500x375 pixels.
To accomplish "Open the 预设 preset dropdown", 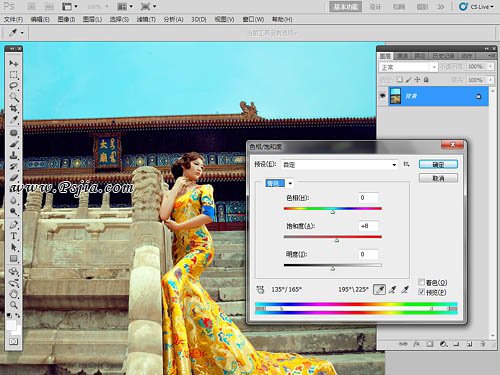I will click(340, 165).
